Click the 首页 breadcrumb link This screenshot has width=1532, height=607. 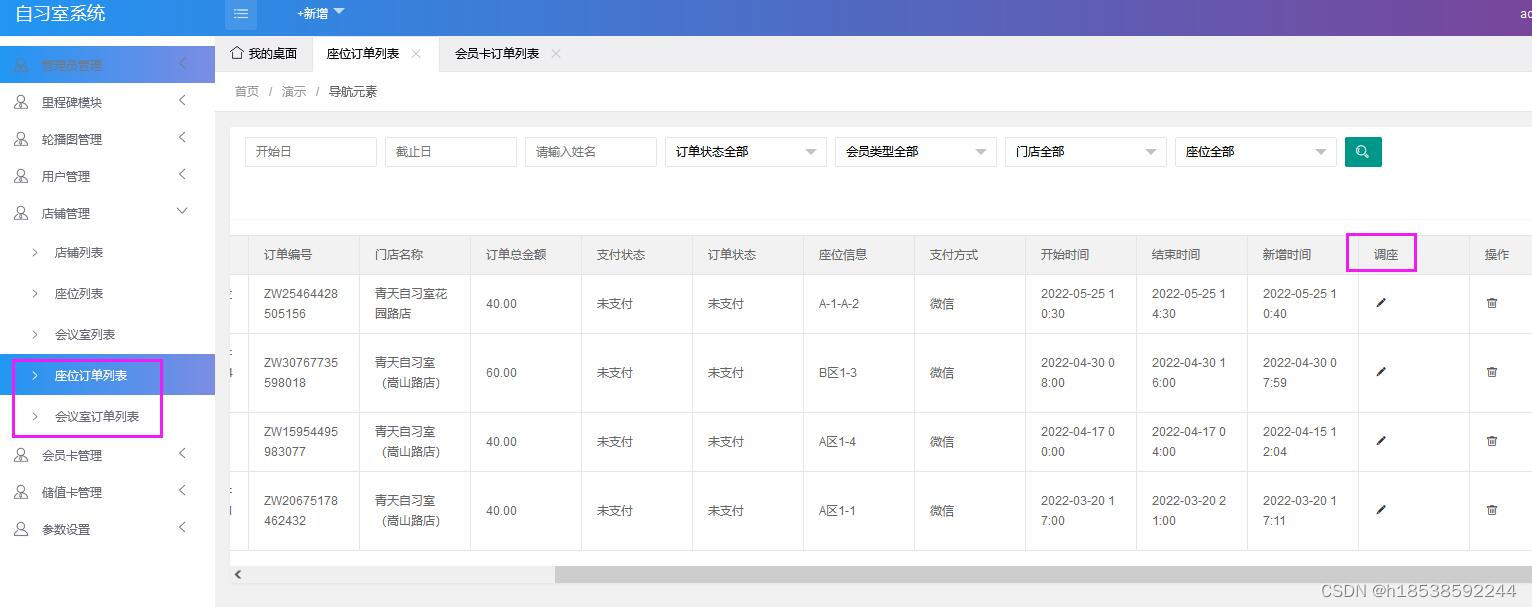click(247, 92)
